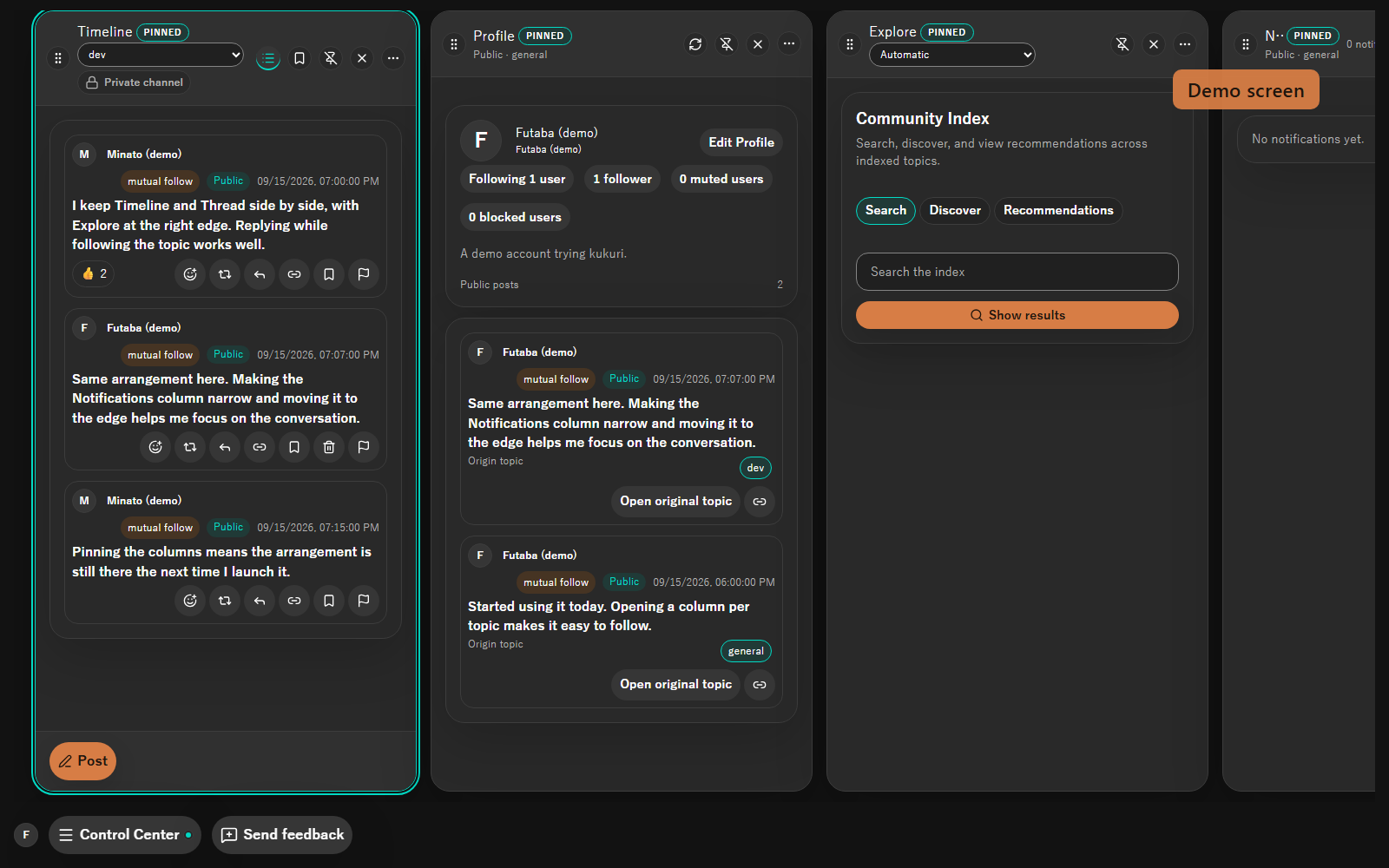
Task: Copy link of Minato's 07:00:00 PM post
Action: coord(294,274)
